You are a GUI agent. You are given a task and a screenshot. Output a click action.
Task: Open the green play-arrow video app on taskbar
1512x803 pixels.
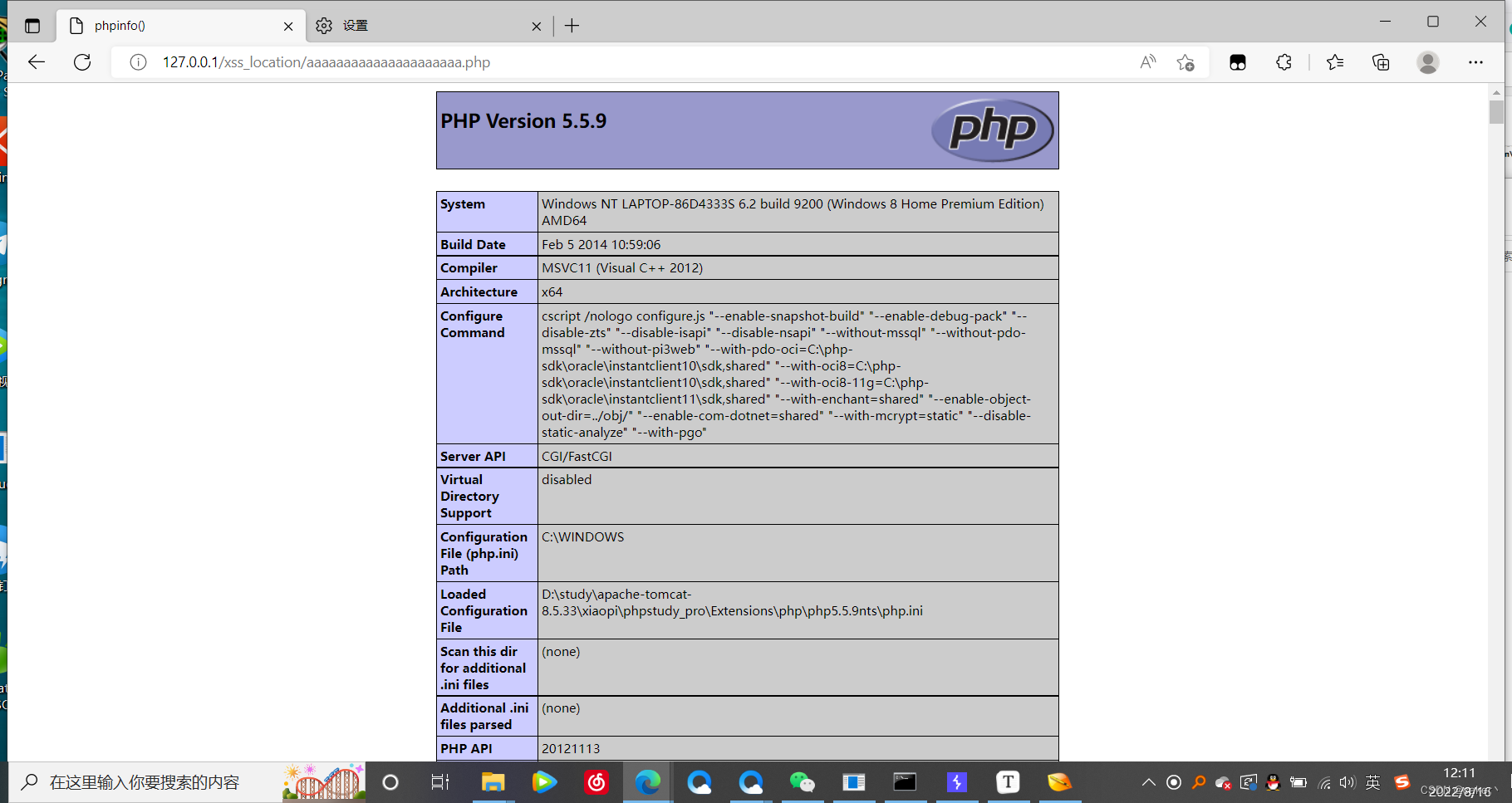click(544, 782)
